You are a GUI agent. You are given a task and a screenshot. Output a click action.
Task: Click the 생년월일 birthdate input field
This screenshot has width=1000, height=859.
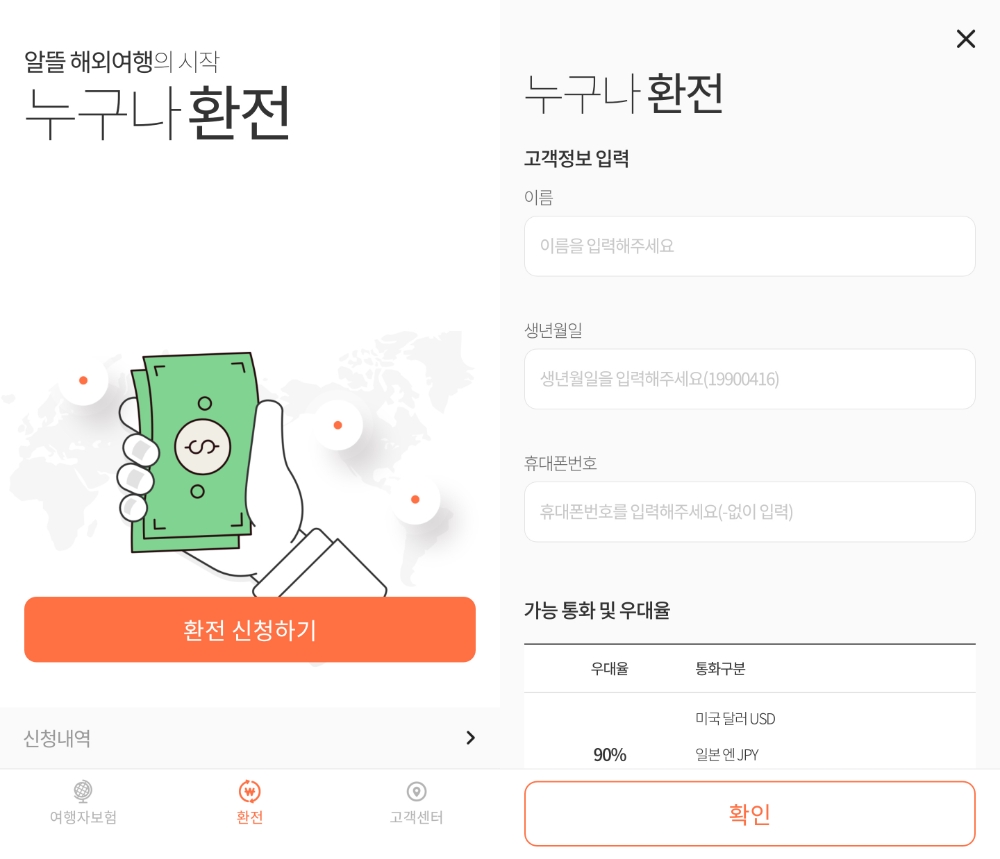click(x=749, y=379)
